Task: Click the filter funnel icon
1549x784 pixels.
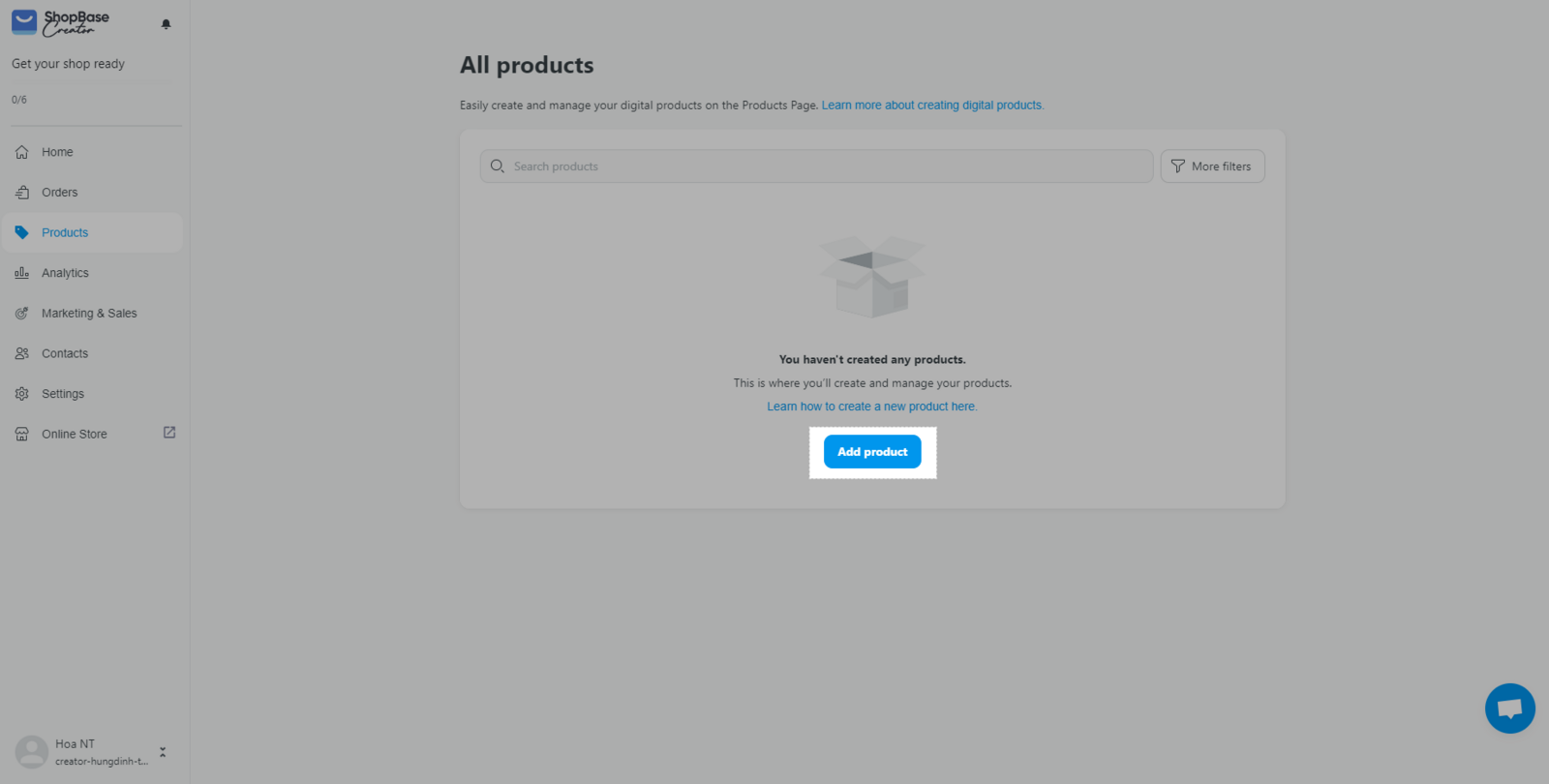Action: (1178, 166)
